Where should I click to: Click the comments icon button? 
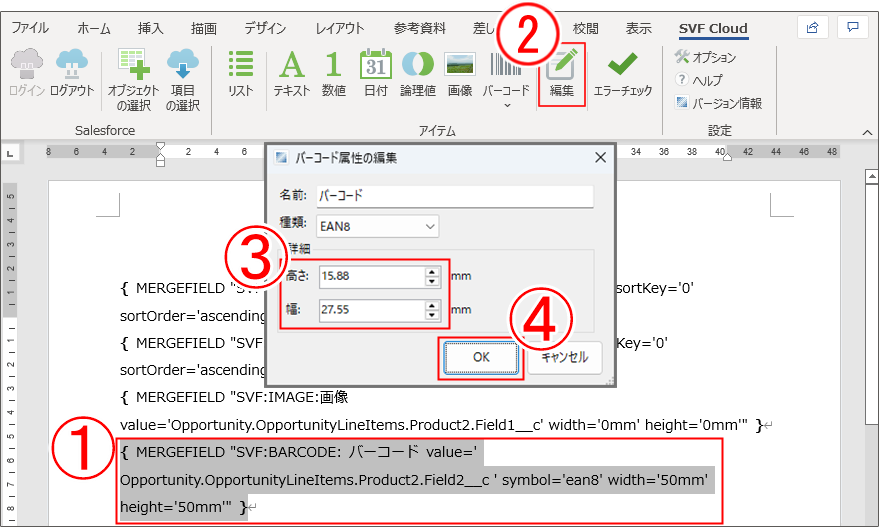click(x=853, y=27)
